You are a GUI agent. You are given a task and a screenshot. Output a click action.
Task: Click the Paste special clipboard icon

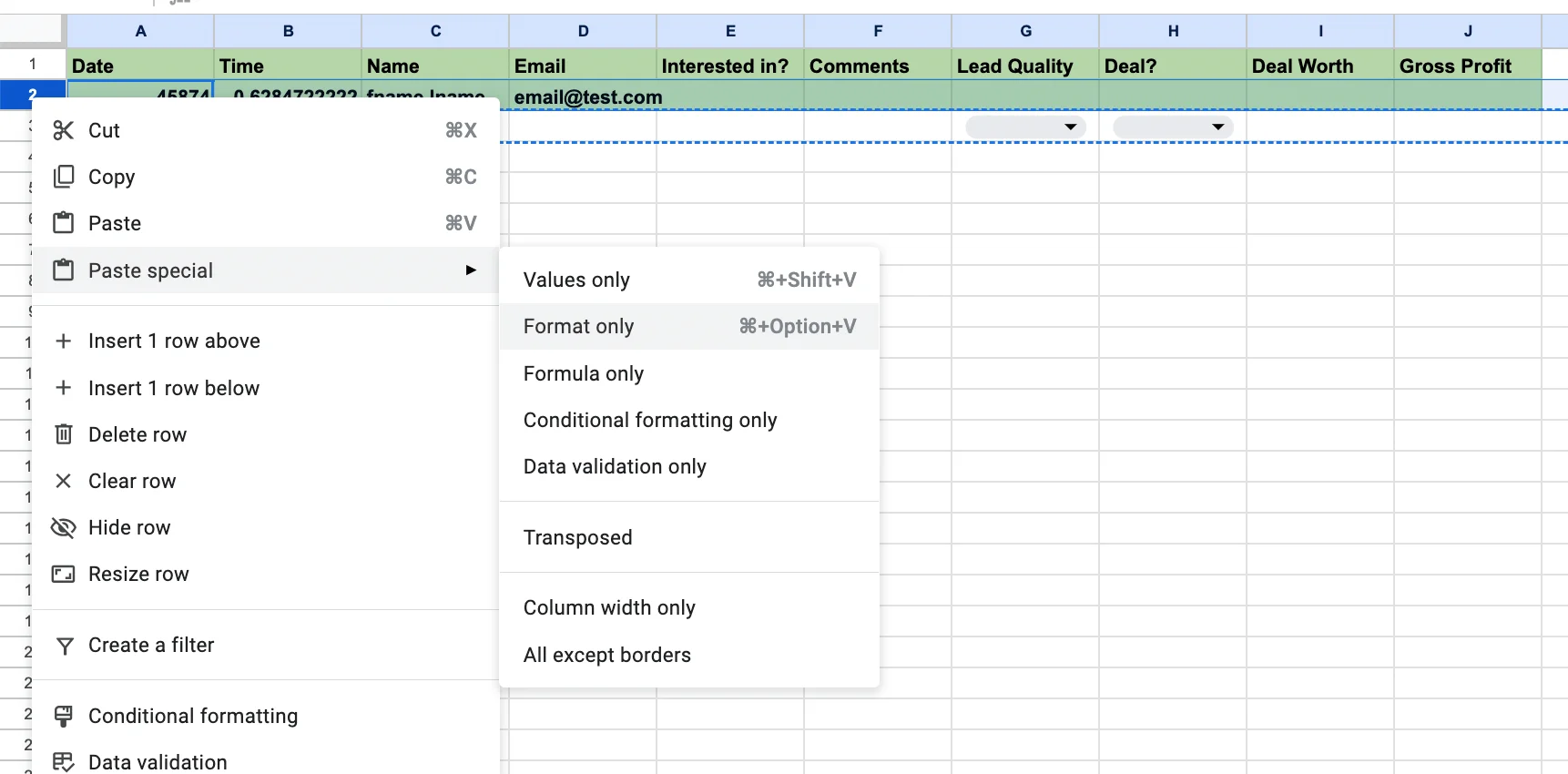click(x=63, y=270)
